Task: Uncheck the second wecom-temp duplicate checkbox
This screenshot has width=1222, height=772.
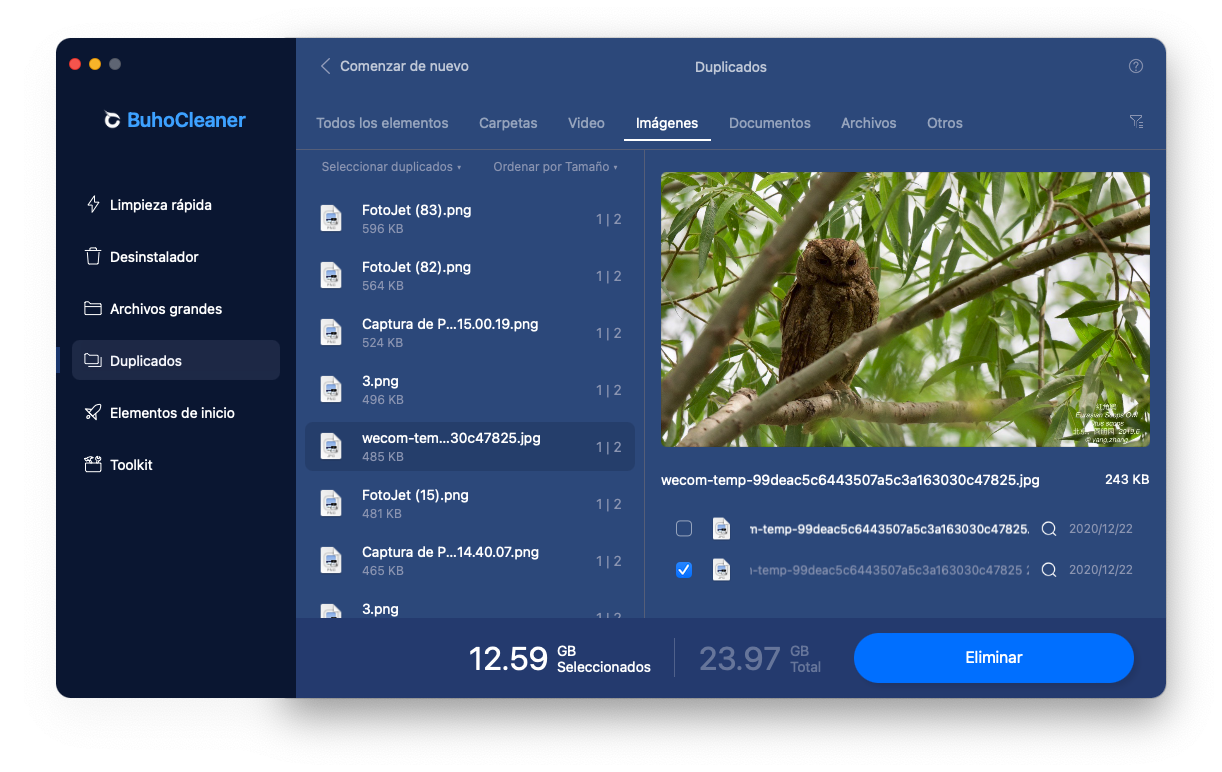Action: [684, 569]
